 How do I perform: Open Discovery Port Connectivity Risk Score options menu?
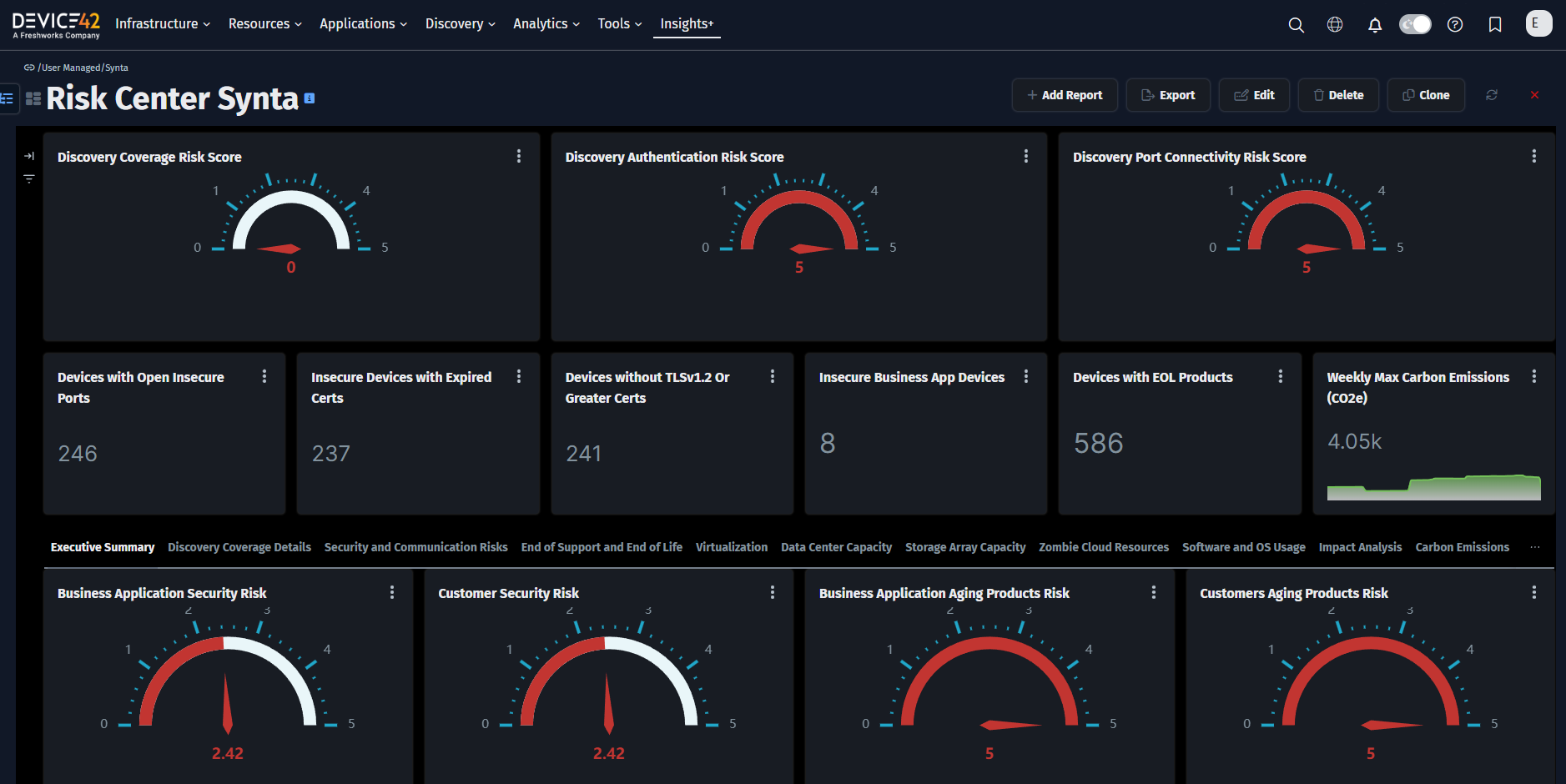click(1534, 156)
